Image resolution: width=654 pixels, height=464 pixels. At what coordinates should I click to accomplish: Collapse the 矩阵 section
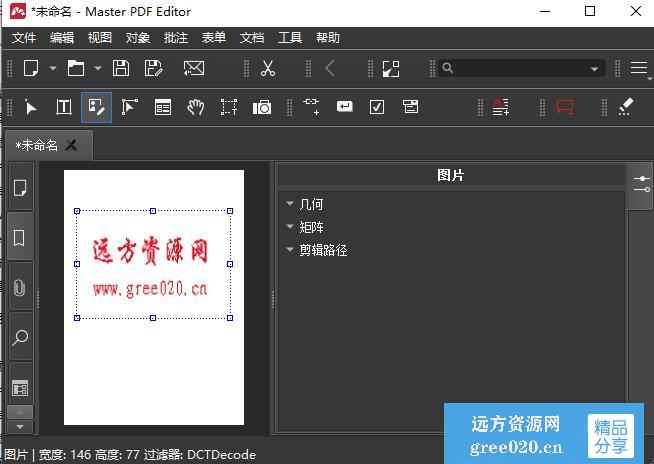(290, 227)
